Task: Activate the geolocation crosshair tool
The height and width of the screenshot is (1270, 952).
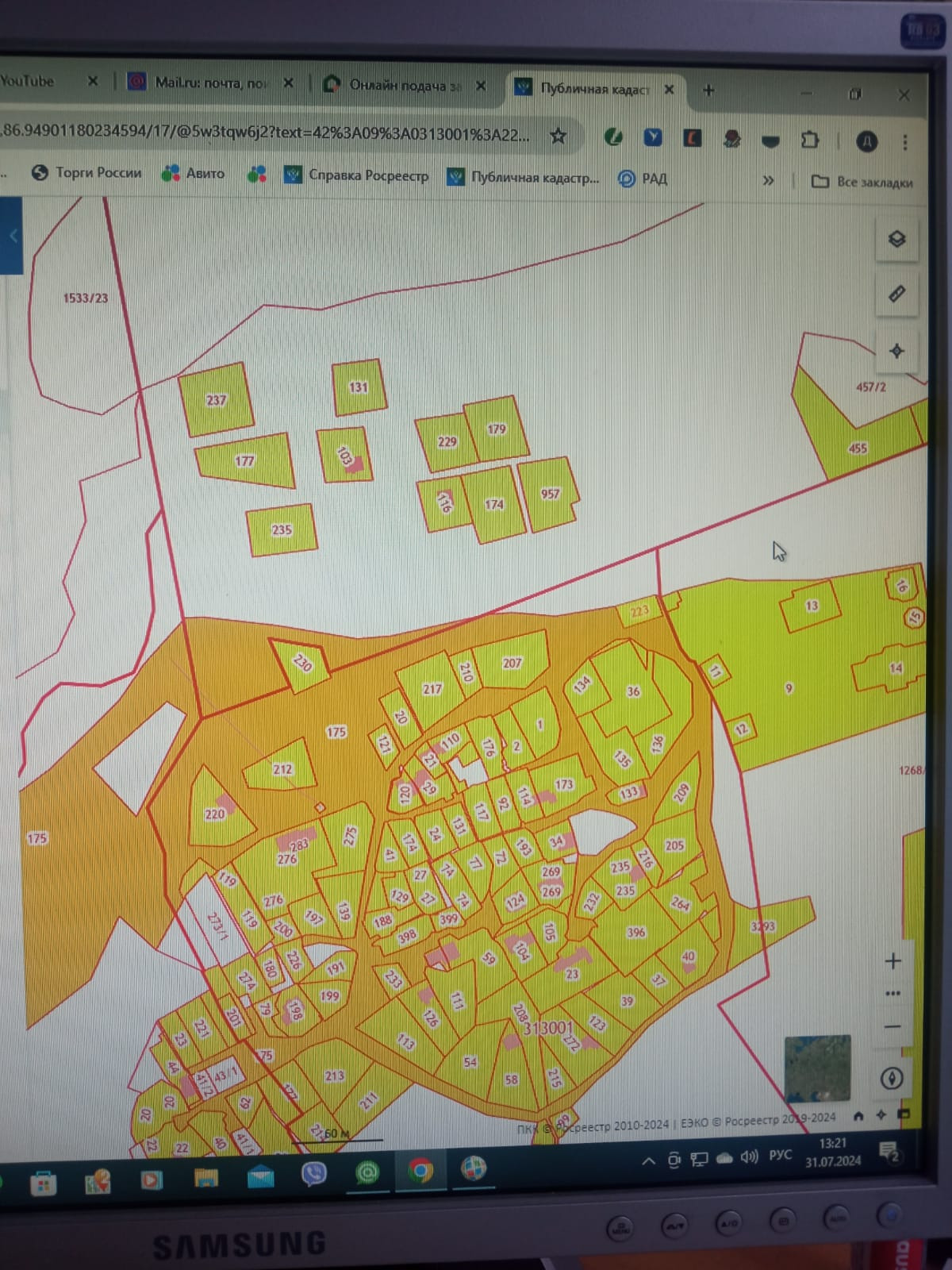Action: click(896, 351)
